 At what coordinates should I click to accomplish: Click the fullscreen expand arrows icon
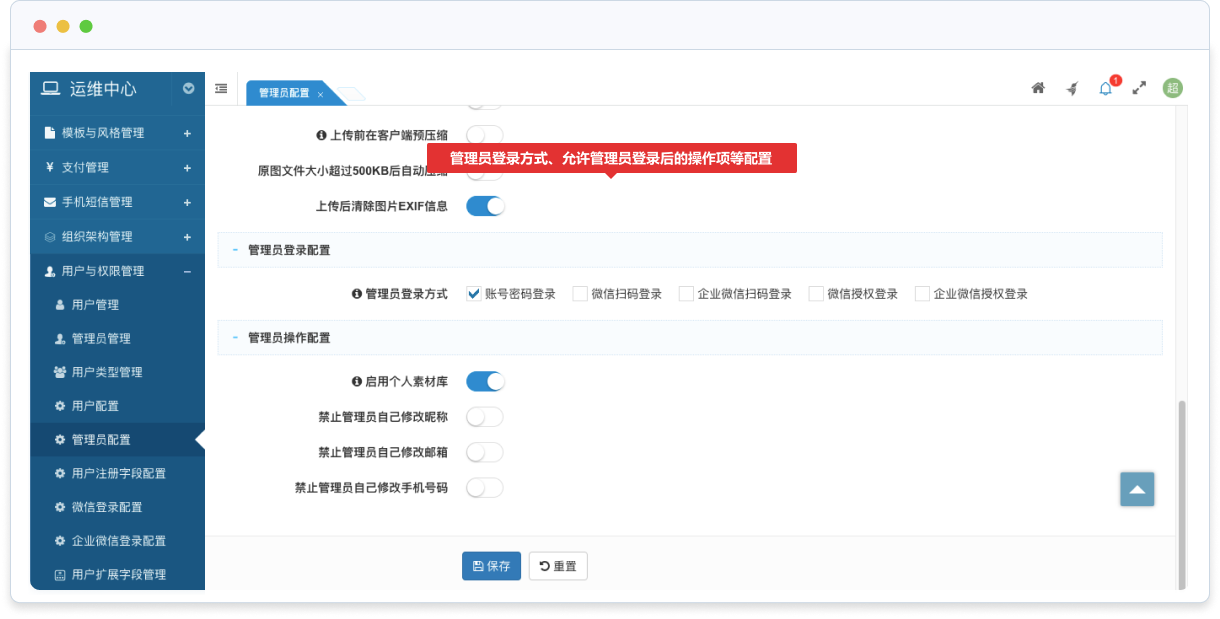coord(1139,88)
